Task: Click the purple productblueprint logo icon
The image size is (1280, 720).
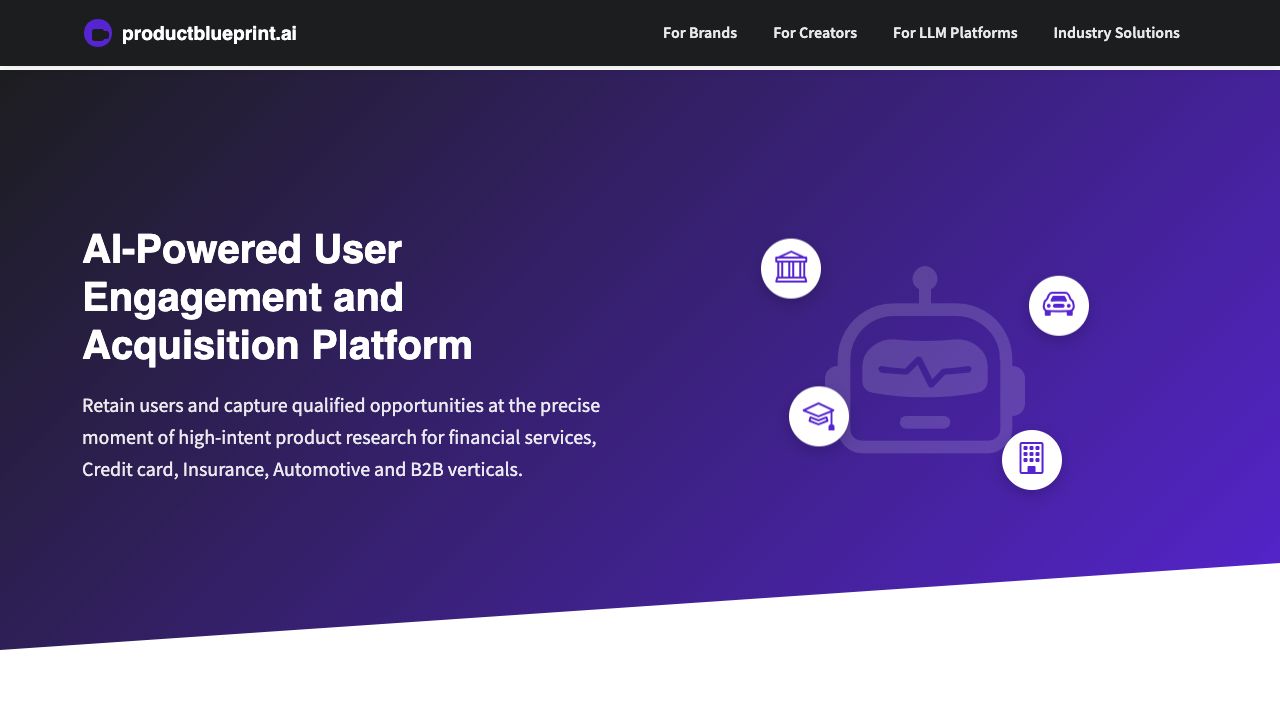Action: pos(98,33)
